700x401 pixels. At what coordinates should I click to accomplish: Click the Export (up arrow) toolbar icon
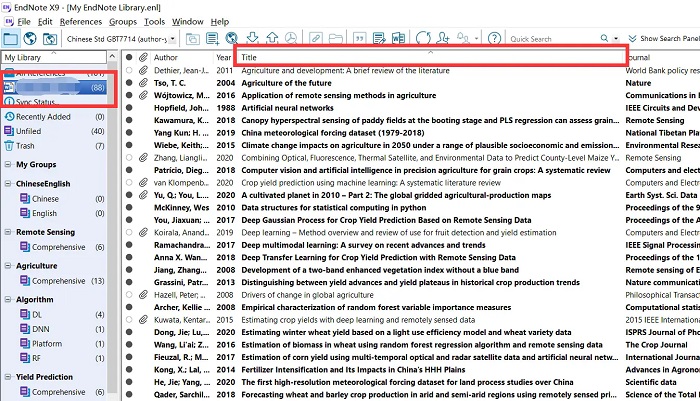272,38
